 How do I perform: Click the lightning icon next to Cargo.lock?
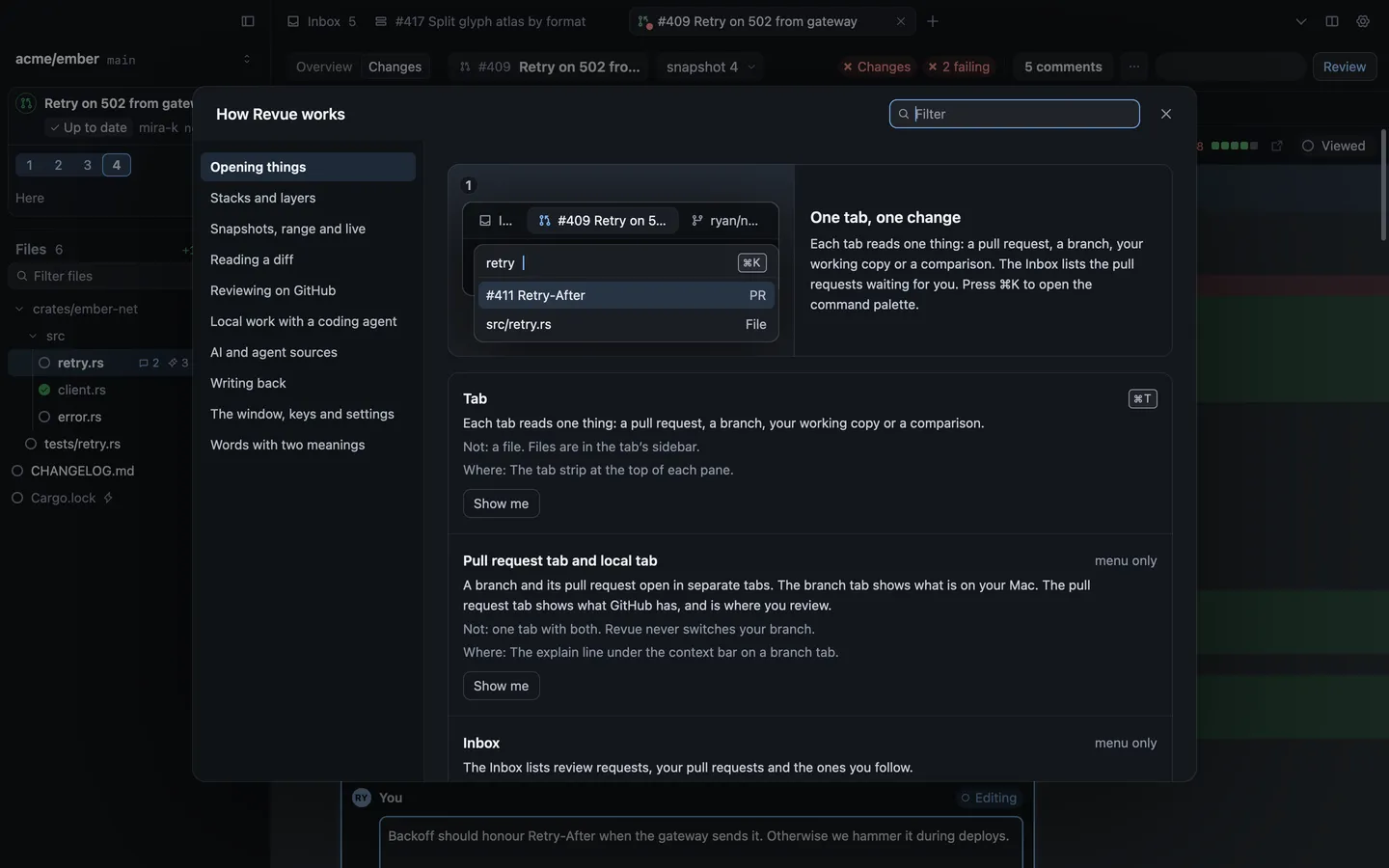108,498
